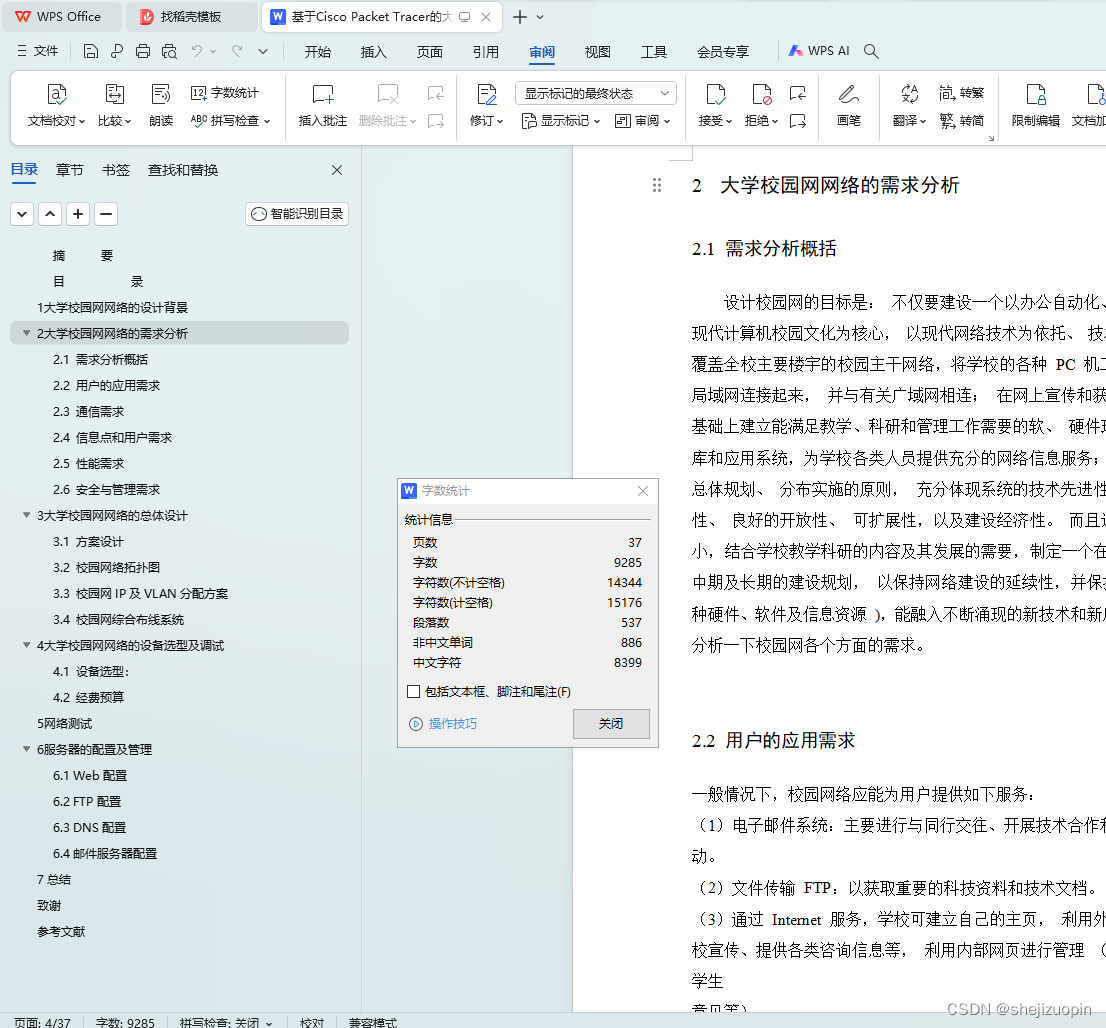Convert with 简转繁 button
Viewport: 1106px width, 1028px height.
tap(961, 93)
